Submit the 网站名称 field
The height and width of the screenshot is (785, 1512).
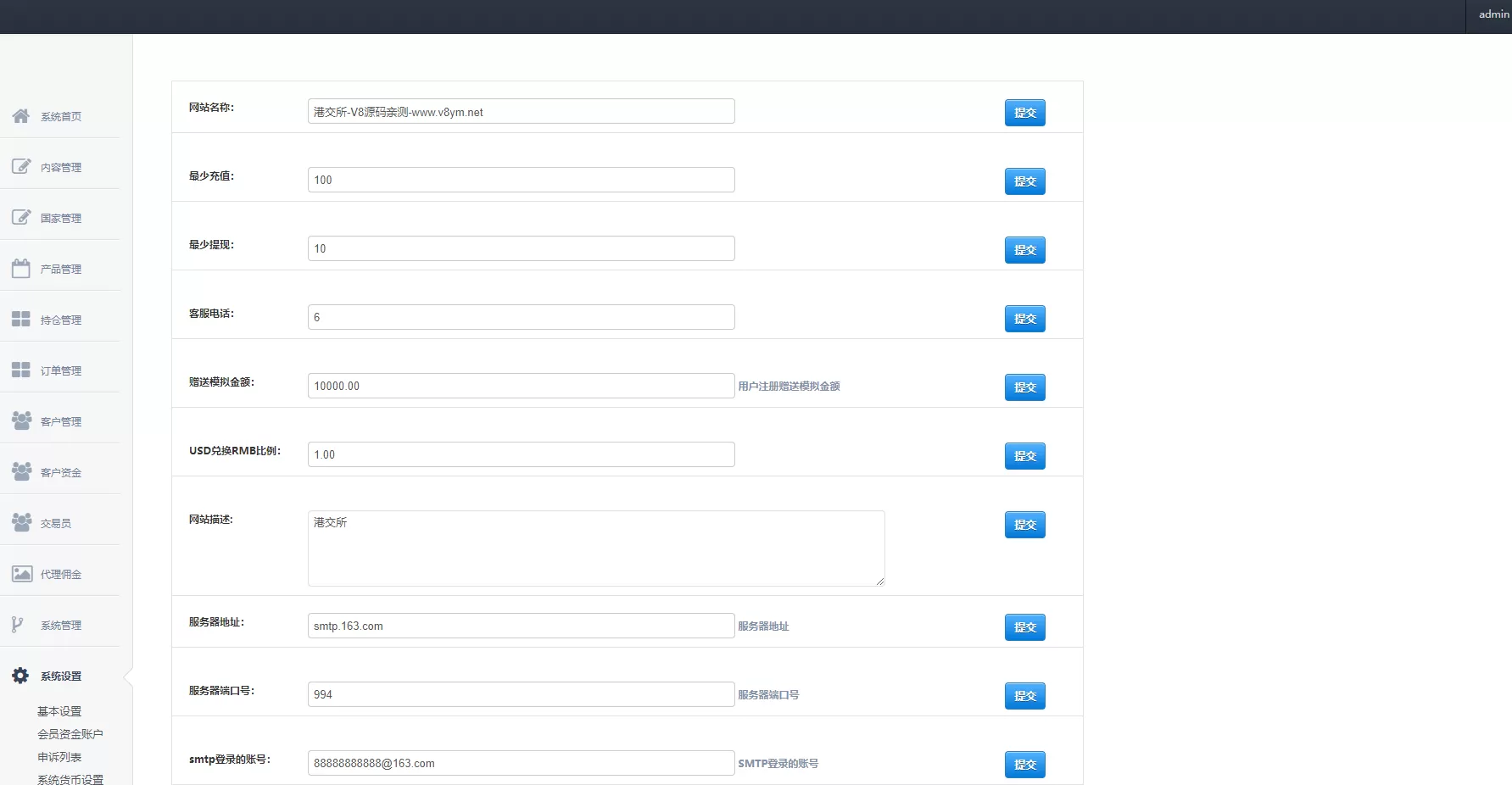click(x=1024, y=113)
